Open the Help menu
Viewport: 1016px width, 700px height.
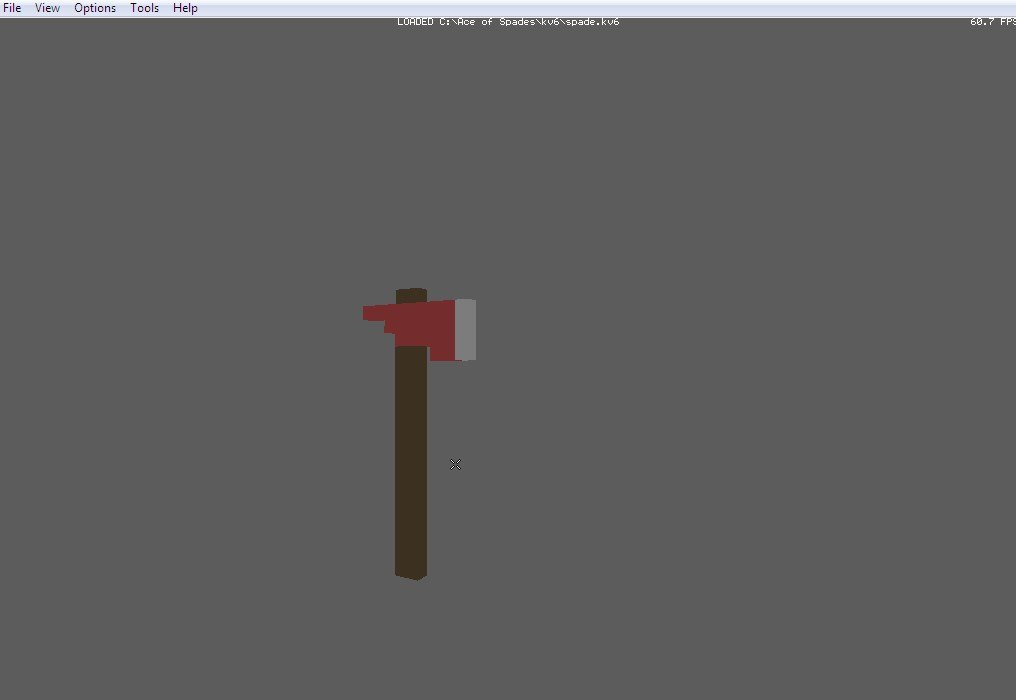coord(185,8)
